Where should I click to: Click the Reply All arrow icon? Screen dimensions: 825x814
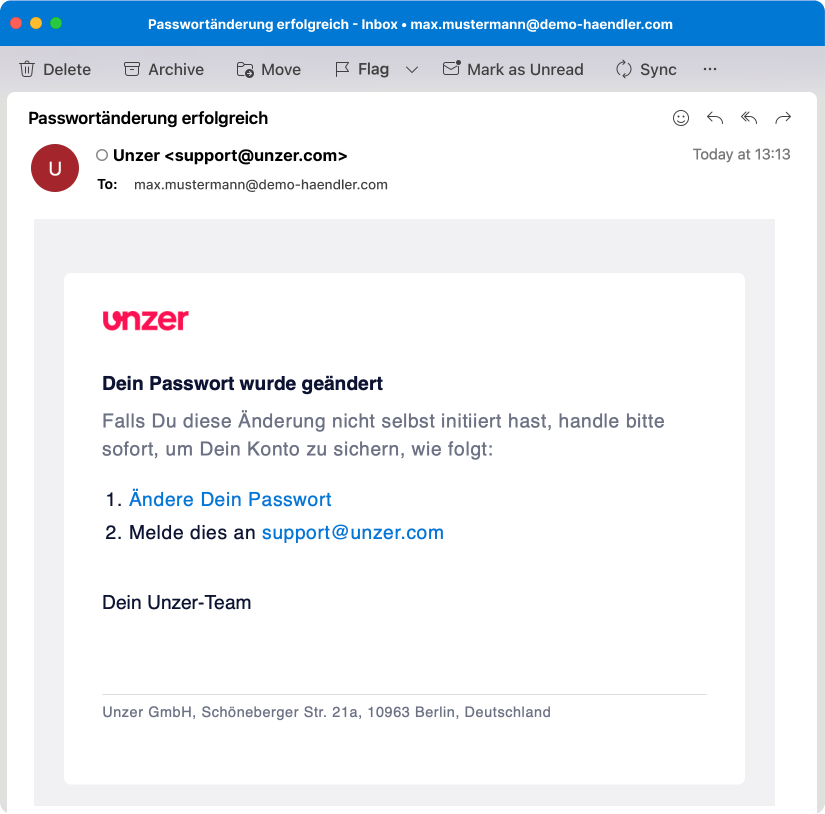(749, 118)
